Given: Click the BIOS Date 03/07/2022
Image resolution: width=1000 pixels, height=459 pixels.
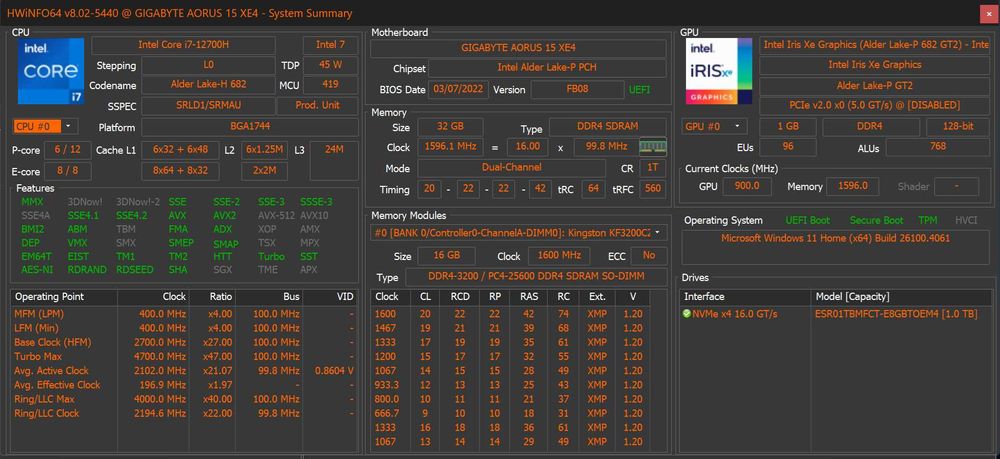Looking at the screenshot, I should [x=459, y=90].
